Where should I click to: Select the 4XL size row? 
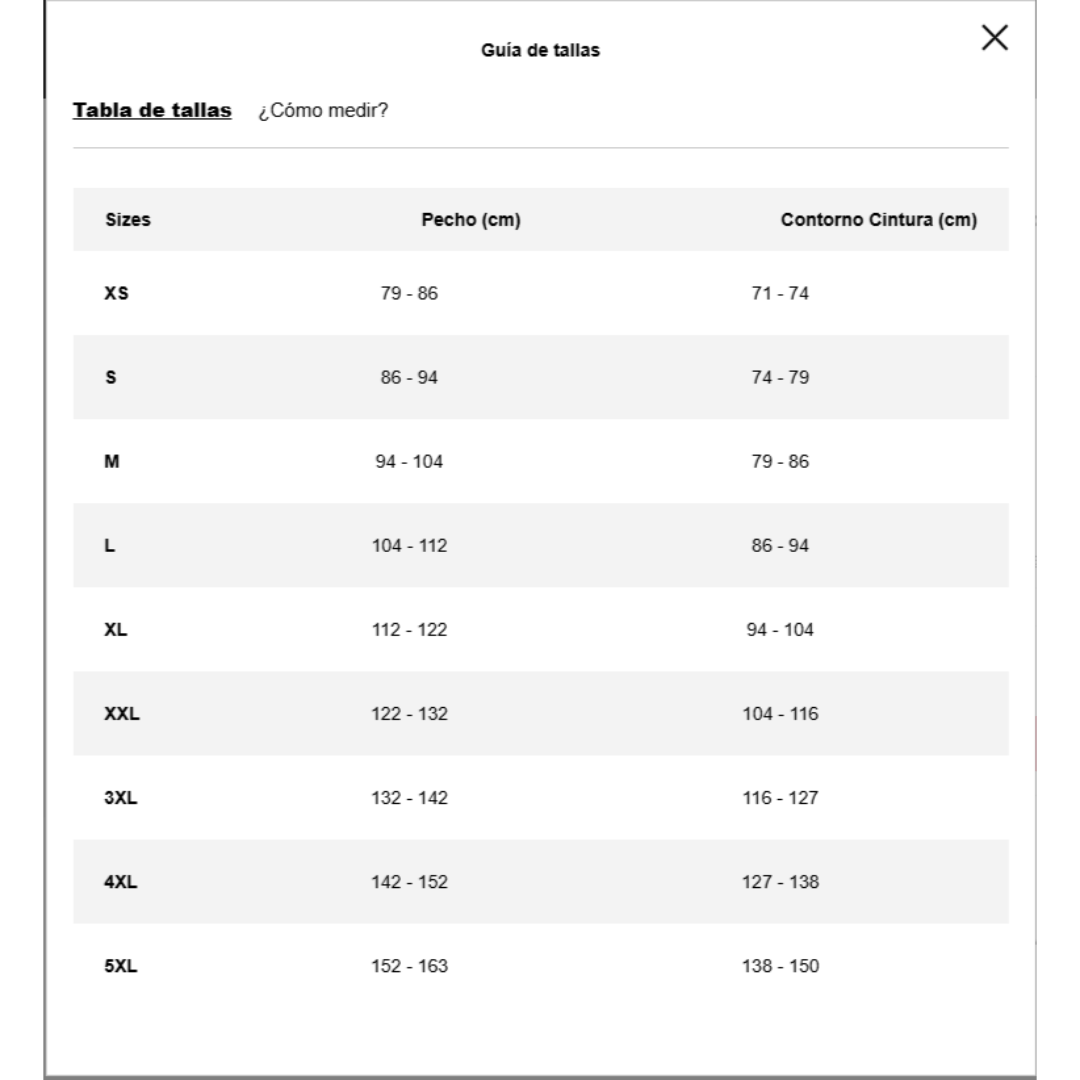pyautogui.click(x=121, y=882)
